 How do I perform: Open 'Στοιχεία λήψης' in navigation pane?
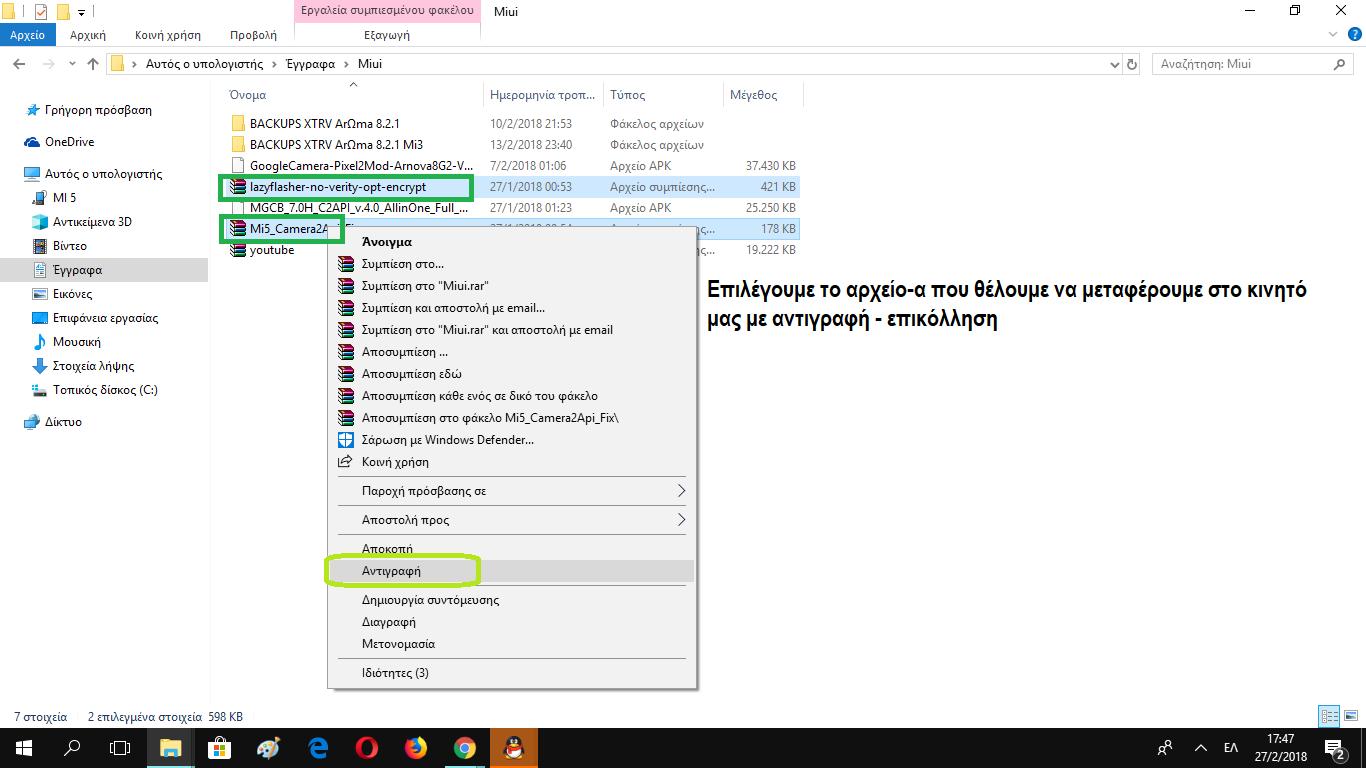[x=93, y=366]
